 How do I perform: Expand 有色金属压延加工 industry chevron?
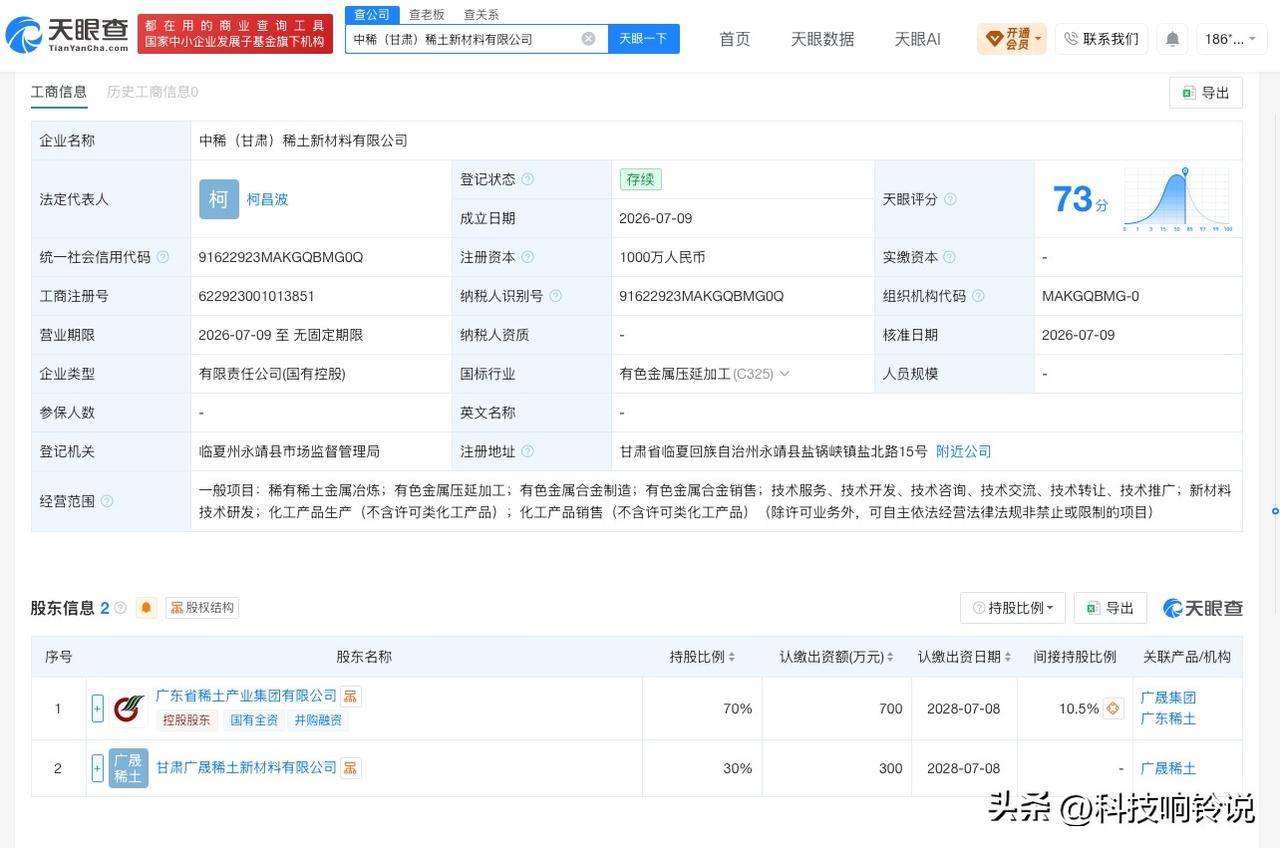784,374
